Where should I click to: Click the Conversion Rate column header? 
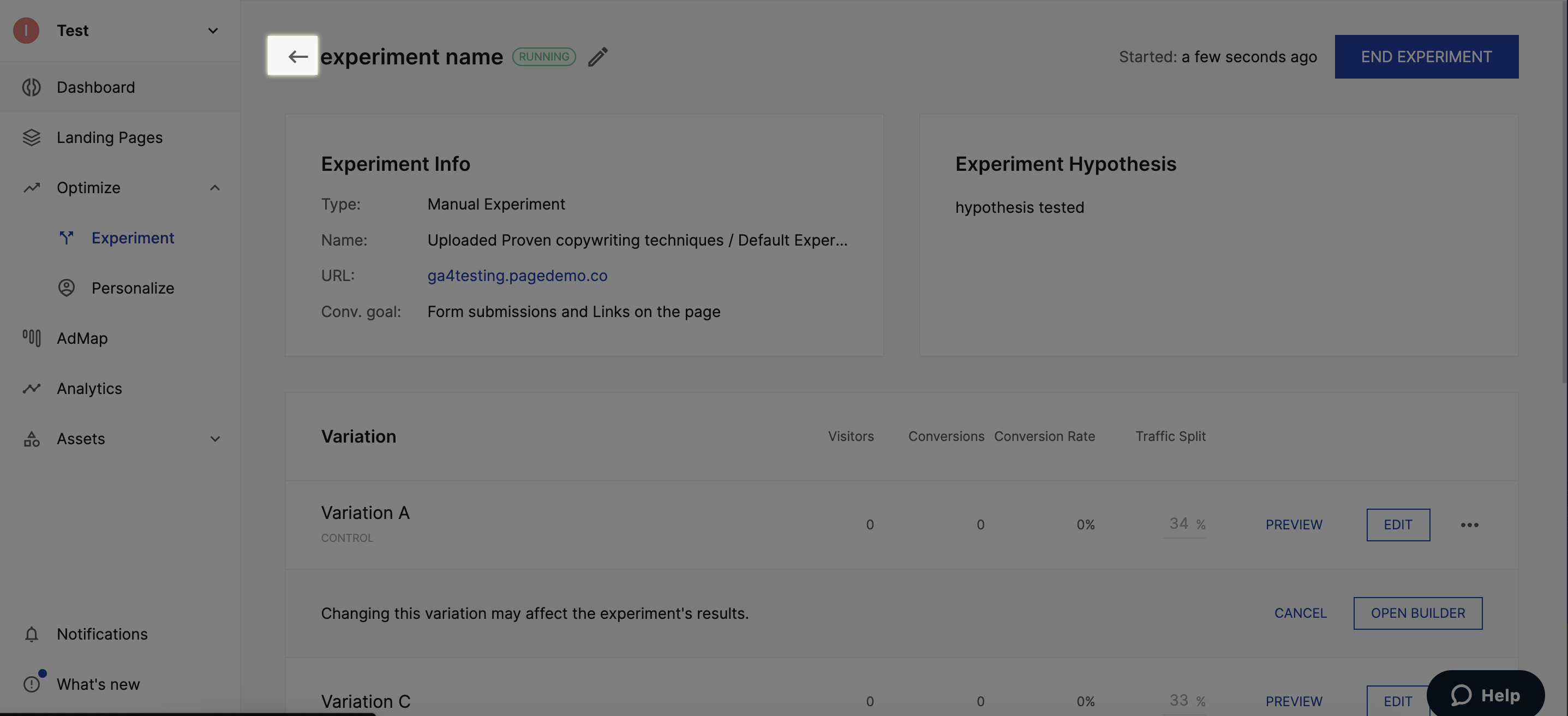pyautogui.click(x=1045, y=437)
